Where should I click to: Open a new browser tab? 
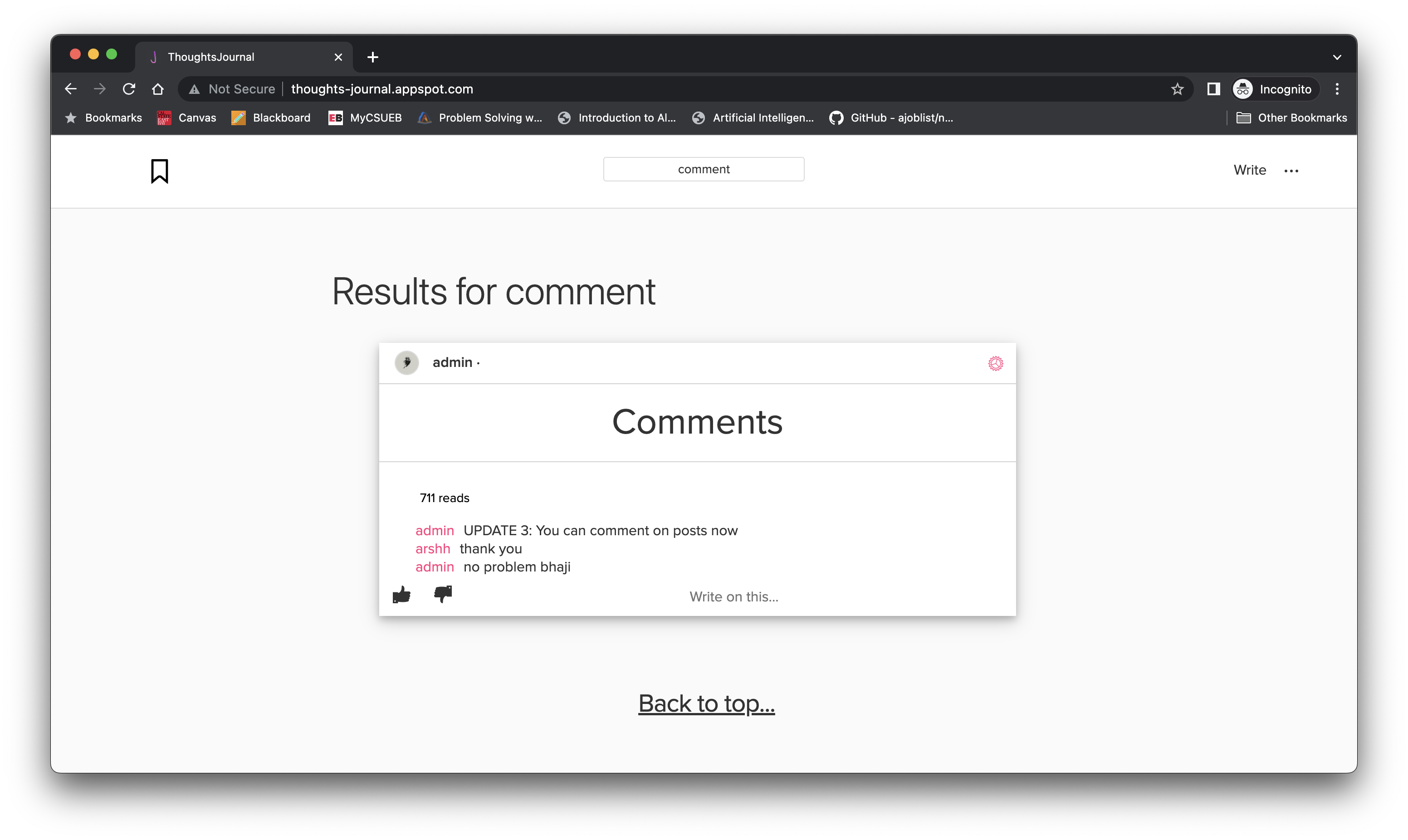point(372,57)
